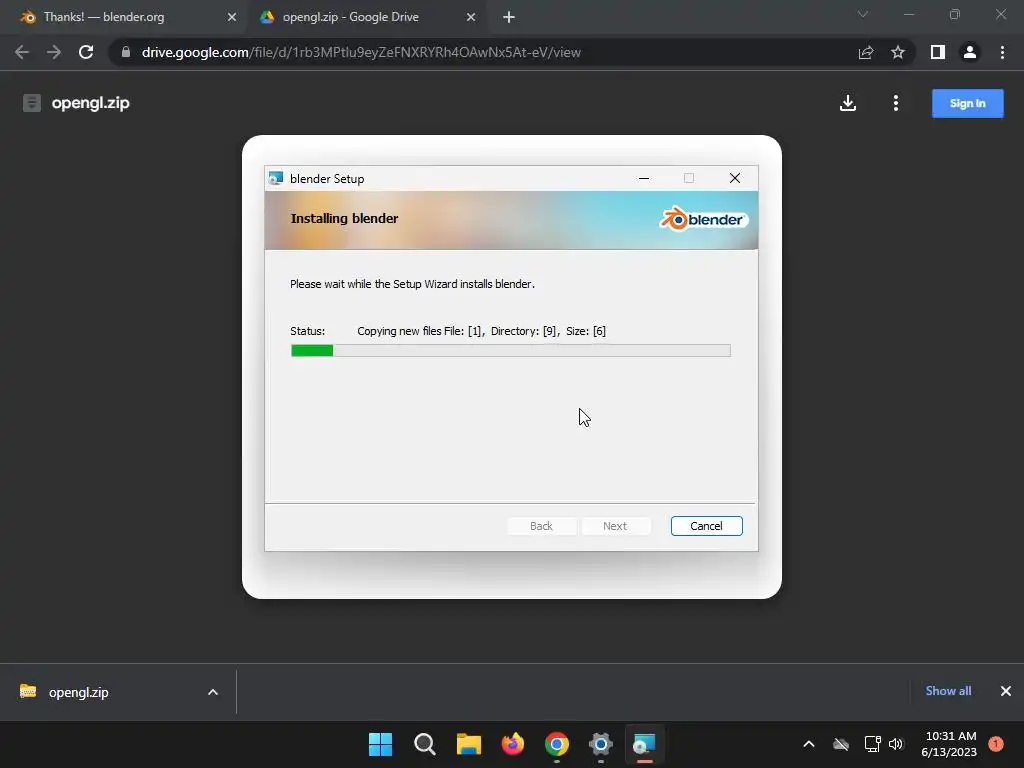Open File Explorer from taskbar
The height and width of the screenshot is (768, 1024).
click(x=468, y=744)
